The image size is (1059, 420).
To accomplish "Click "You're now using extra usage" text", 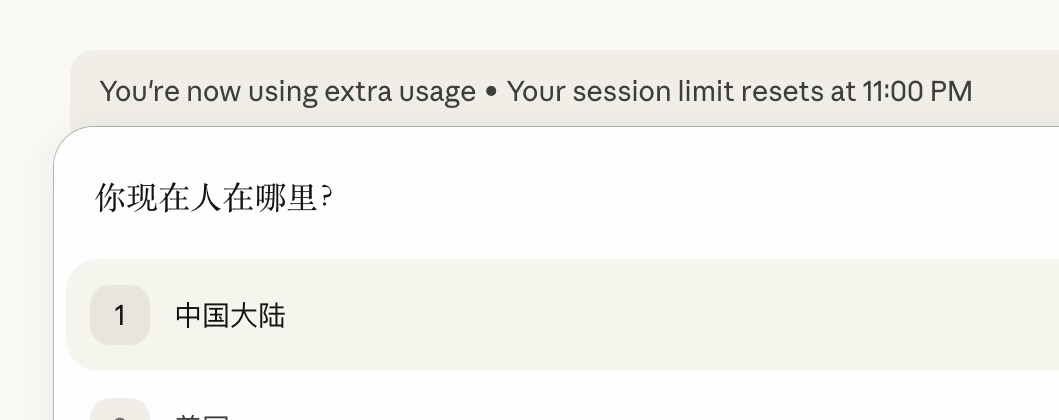I will point(287,92).
